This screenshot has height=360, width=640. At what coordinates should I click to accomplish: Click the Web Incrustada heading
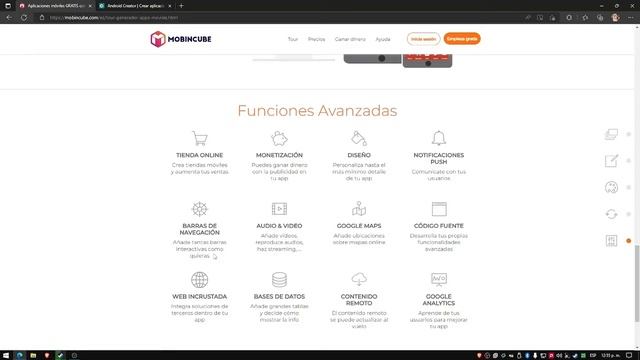(x=200, y=296)
